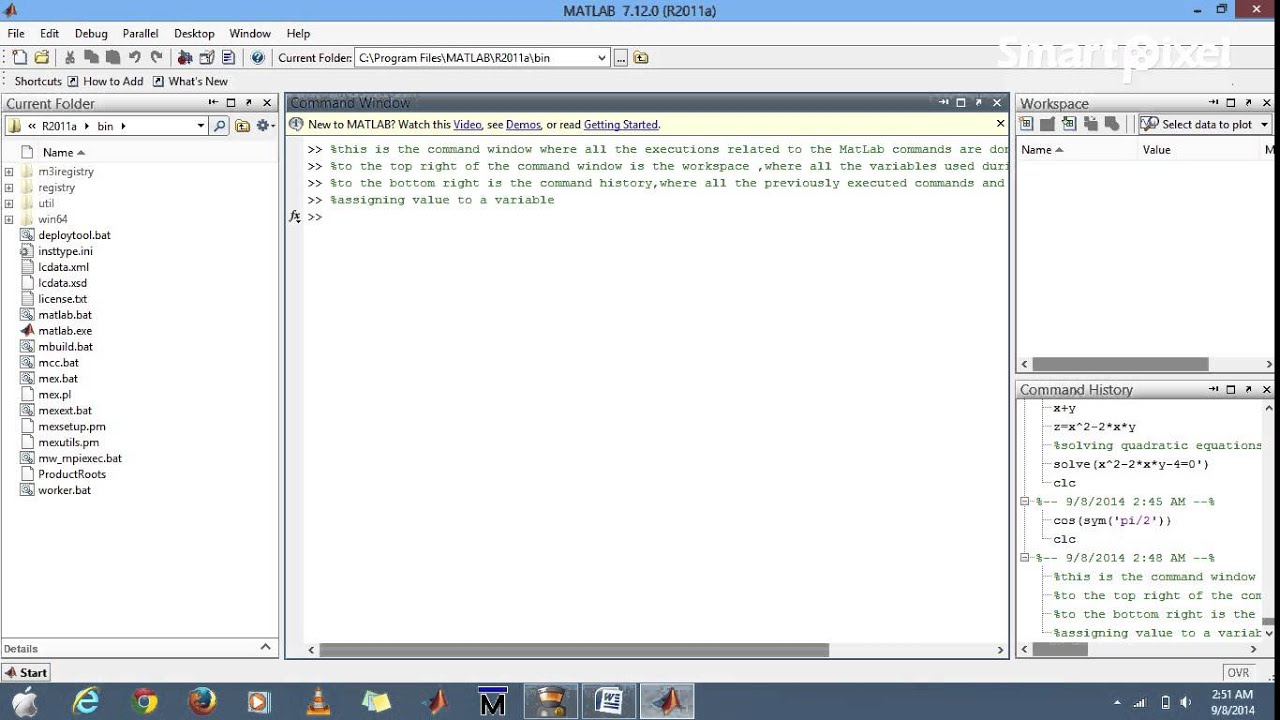The image size is (1280, 720).
Task: Select matlab.exe in file list
Action: tap(65, 331)
